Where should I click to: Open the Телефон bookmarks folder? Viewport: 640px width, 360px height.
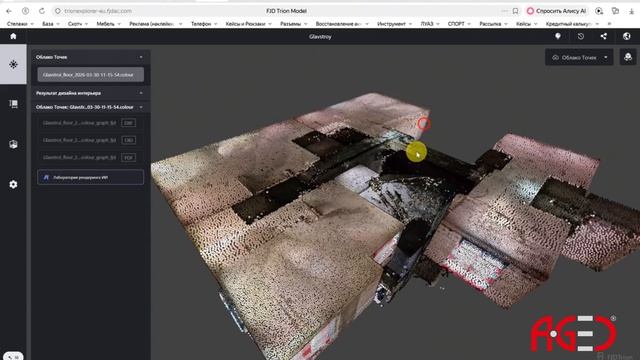click(204, 24)
